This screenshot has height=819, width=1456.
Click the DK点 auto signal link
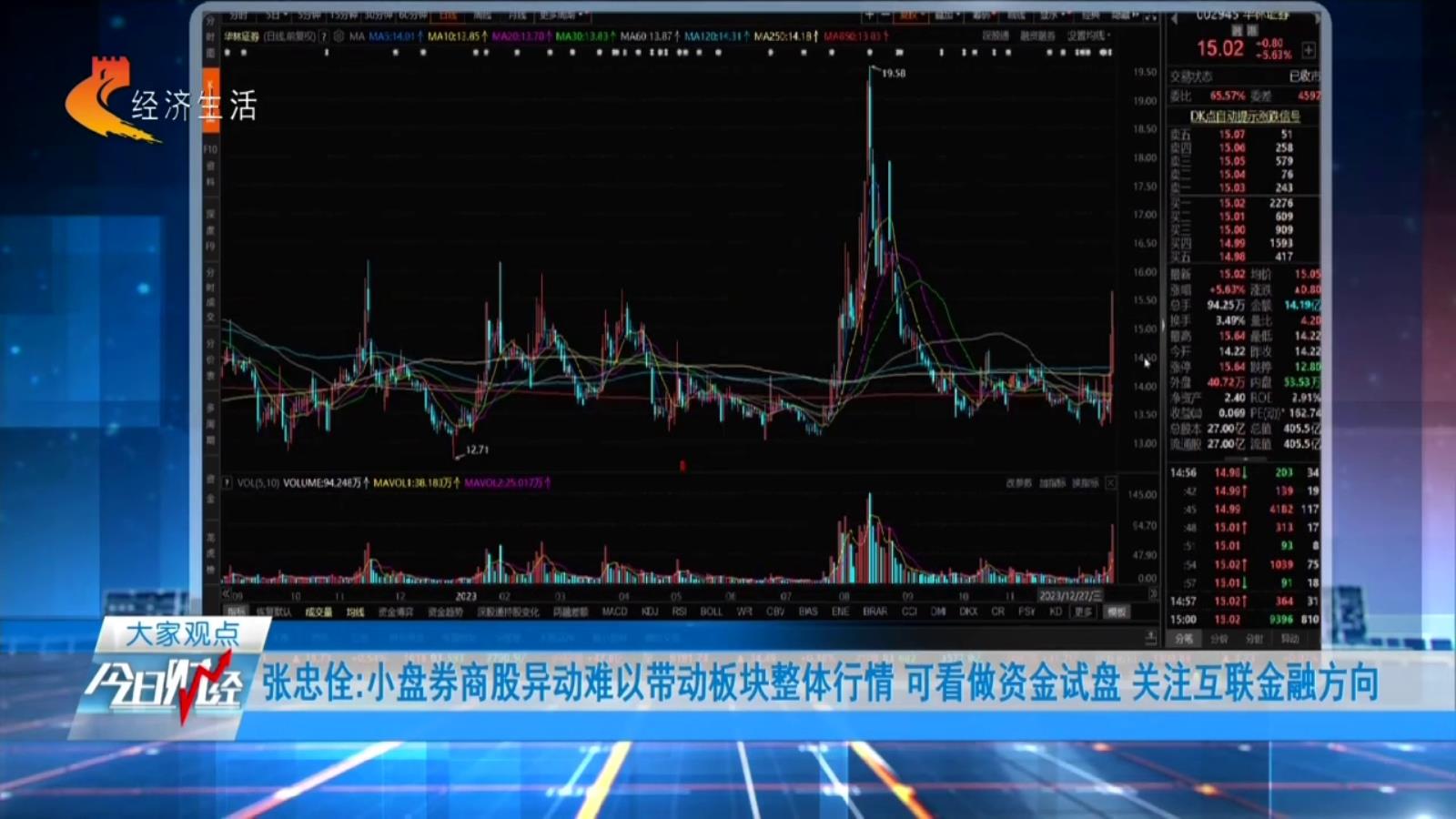click(x=1244, y=116)
